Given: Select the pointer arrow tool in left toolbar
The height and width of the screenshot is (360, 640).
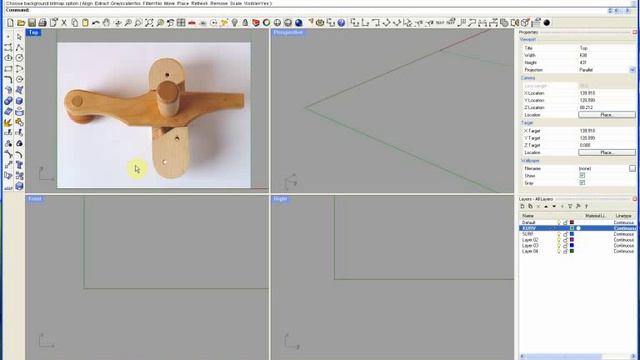Looking at the screenshot, I should (19, 37).
